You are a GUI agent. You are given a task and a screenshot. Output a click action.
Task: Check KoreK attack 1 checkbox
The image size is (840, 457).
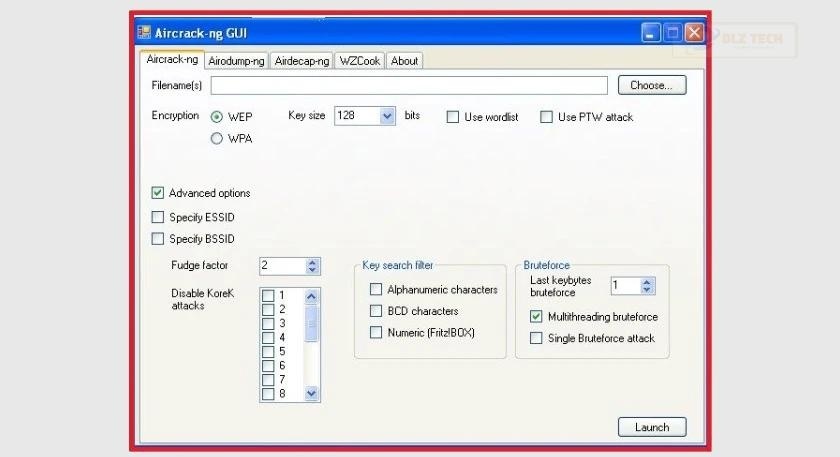268,296
